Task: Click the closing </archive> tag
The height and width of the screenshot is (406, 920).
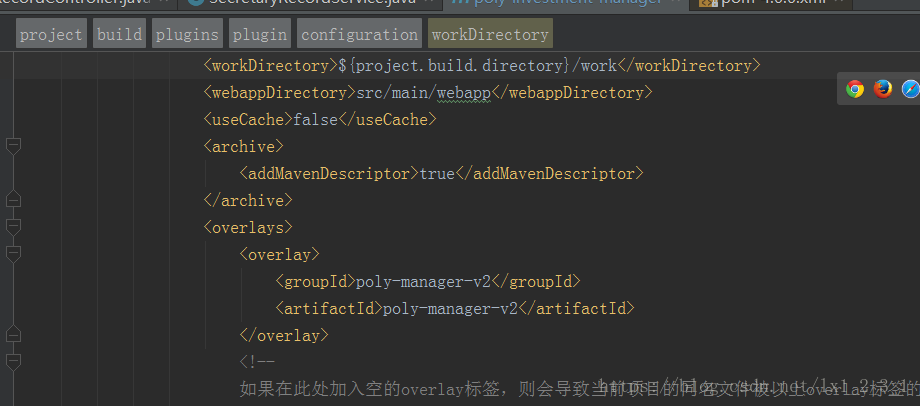Action: coord(248,201)
